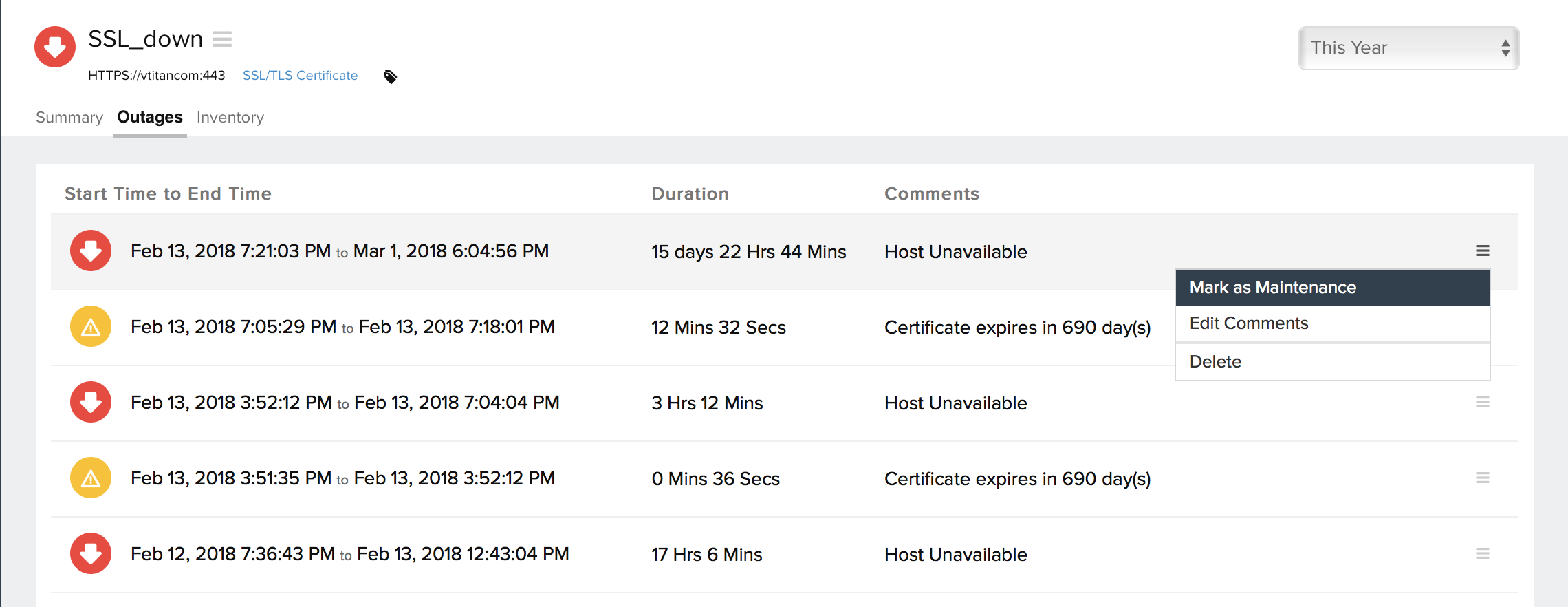Open row menu for 0 Mins 36 Secs outage
Image resolution: width=1568 pixels, height=607 pixels.
[1482, 478]
